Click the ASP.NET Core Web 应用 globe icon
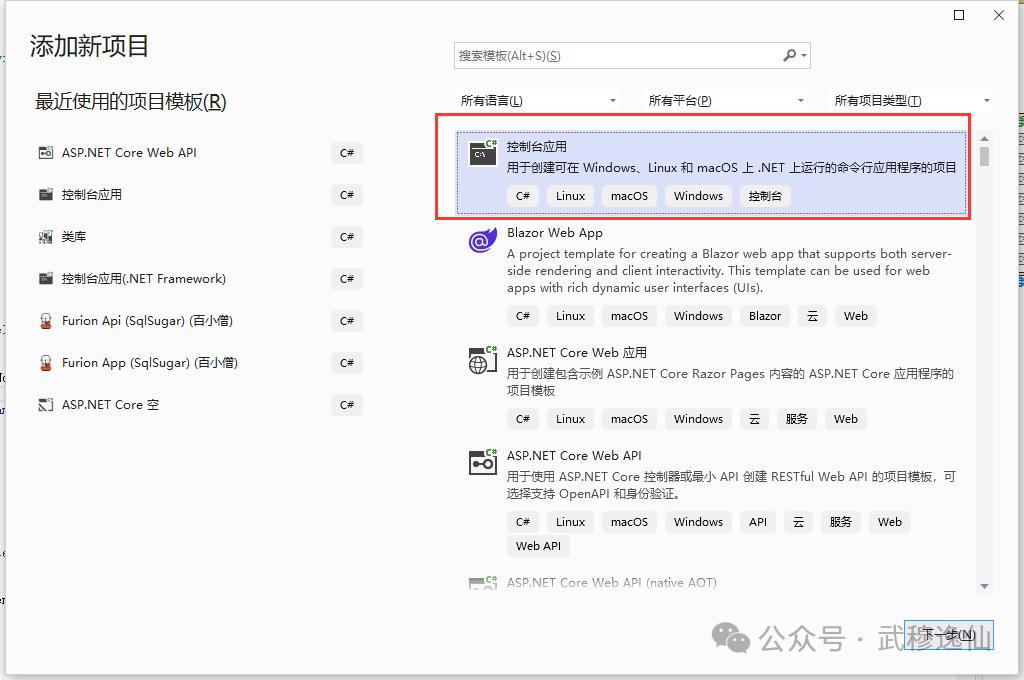This screenshot has height=680, width=1024. (x=483, y=360)
